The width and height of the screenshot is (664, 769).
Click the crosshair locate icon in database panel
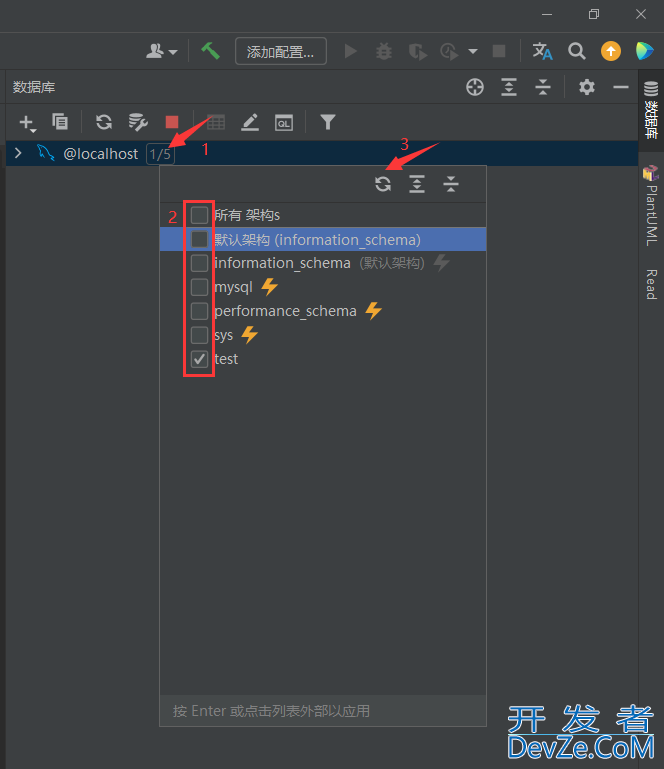pos(475,87)
